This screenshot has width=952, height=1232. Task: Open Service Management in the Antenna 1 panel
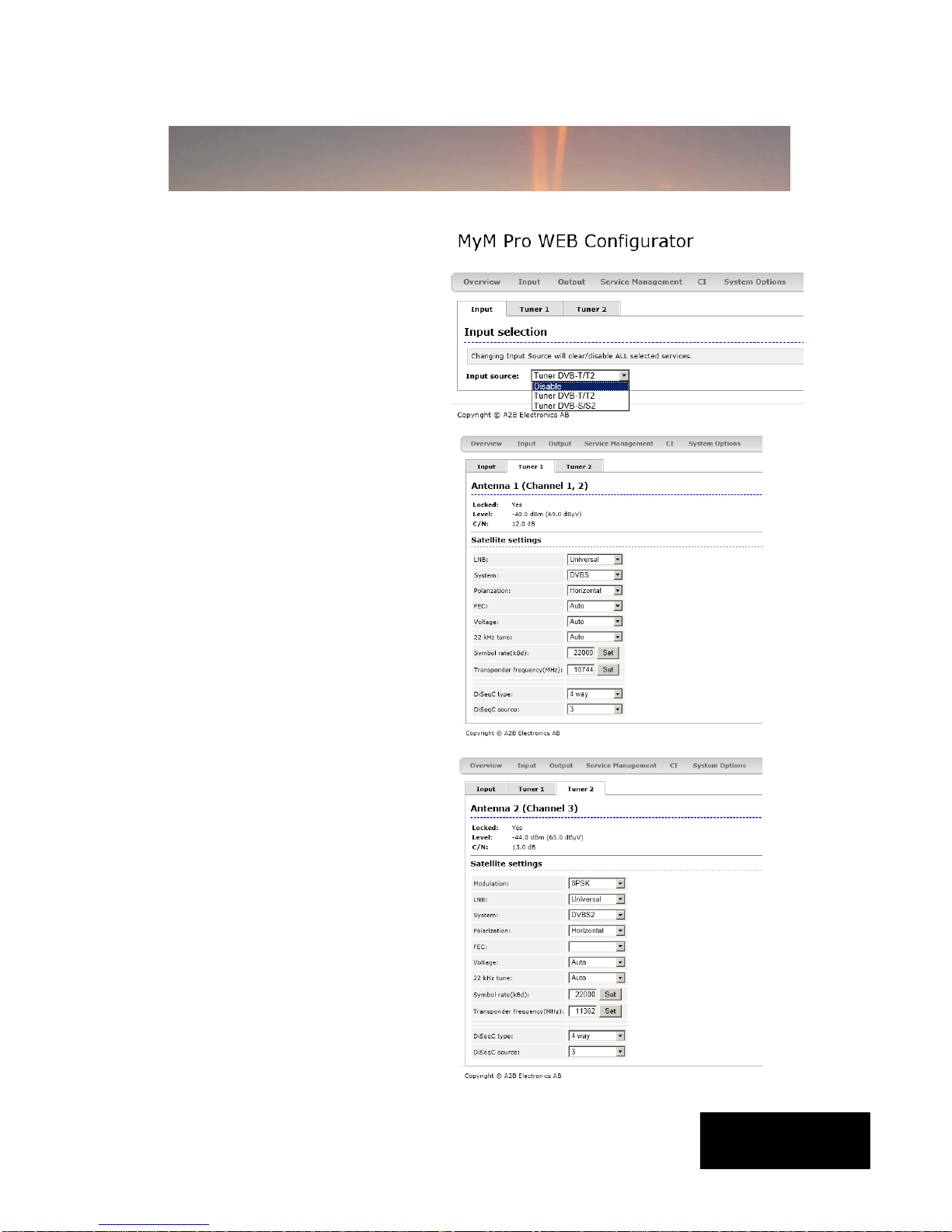click(619, 444)
